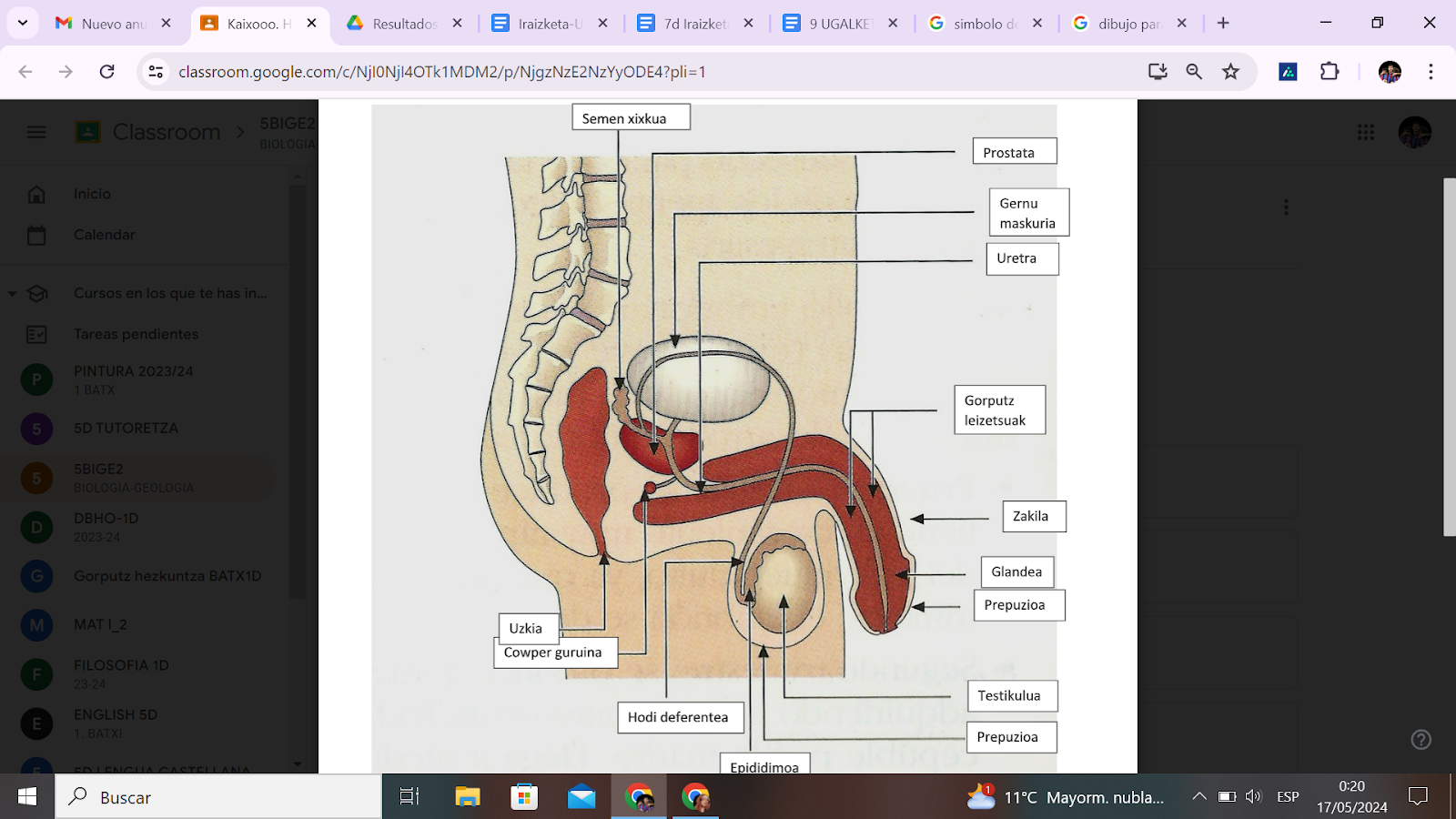Open the blue extension icon in toolbar

1288,71
